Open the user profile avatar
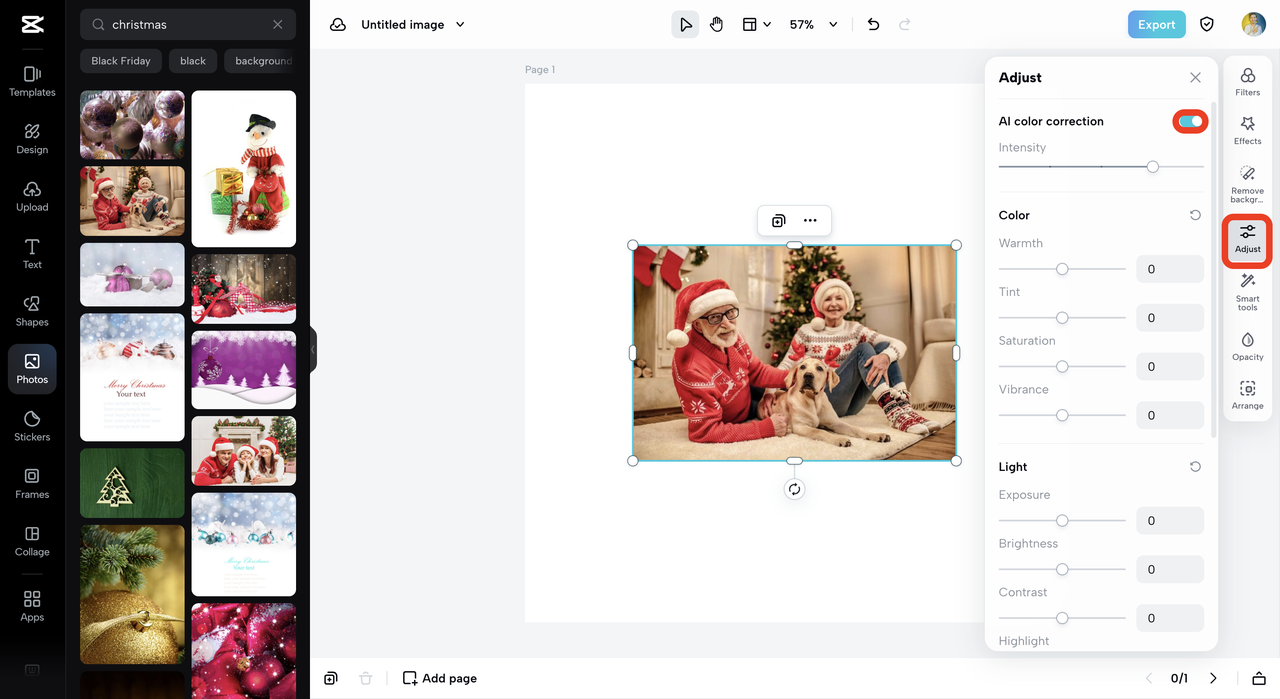 click(x=1254, y=25)
